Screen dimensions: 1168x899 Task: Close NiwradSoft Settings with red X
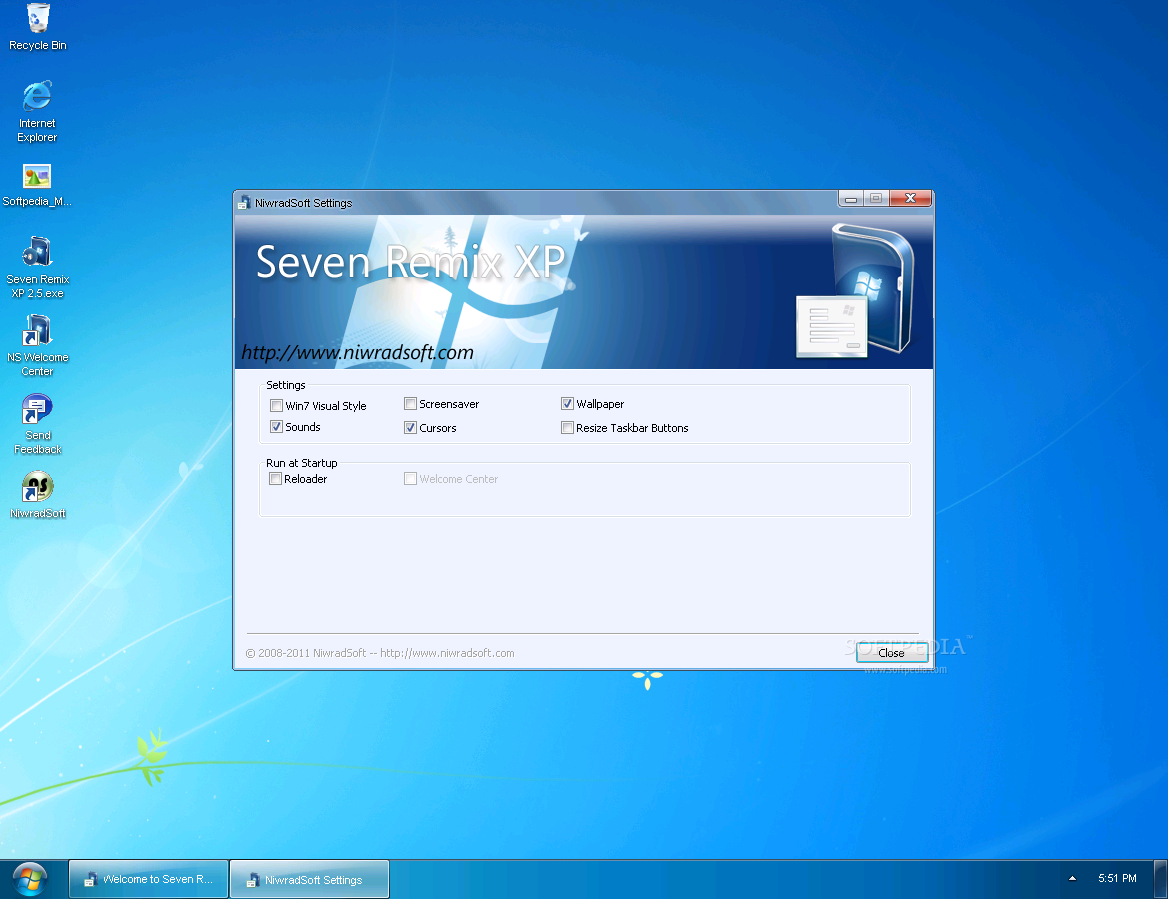click(910, 198)
